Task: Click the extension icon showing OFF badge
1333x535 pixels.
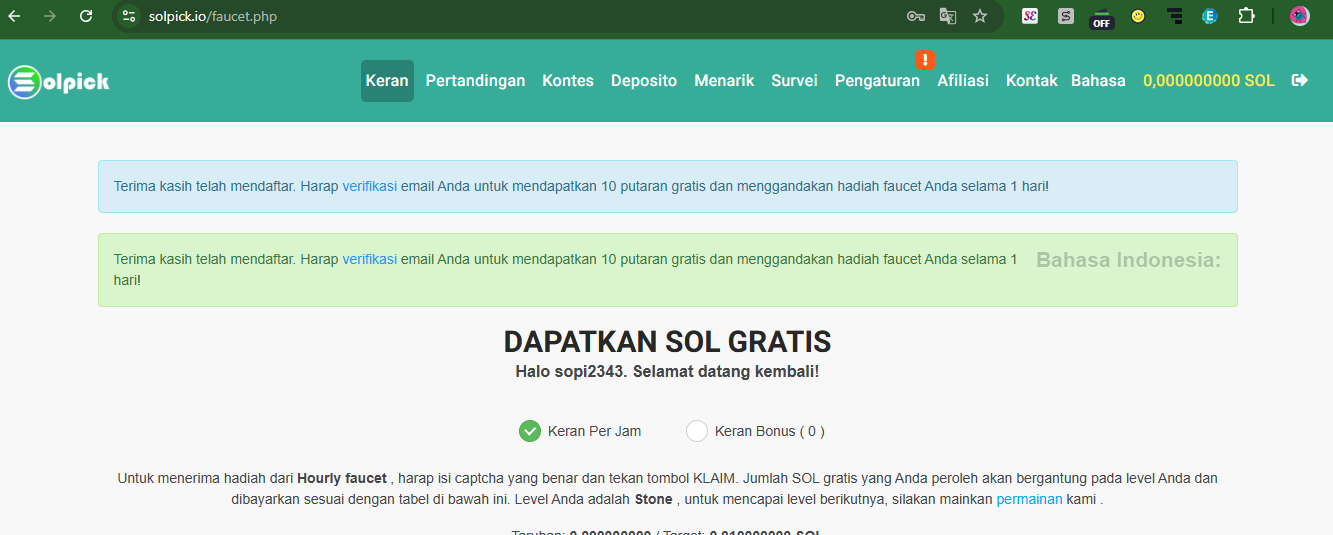Action: point(1102,18)
